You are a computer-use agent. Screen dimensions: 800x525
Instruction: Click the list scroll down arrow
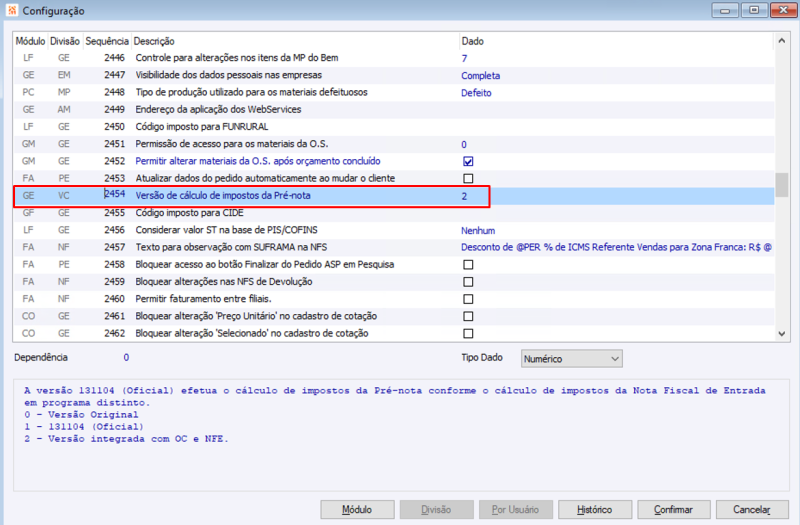click(x=782, y=334)
